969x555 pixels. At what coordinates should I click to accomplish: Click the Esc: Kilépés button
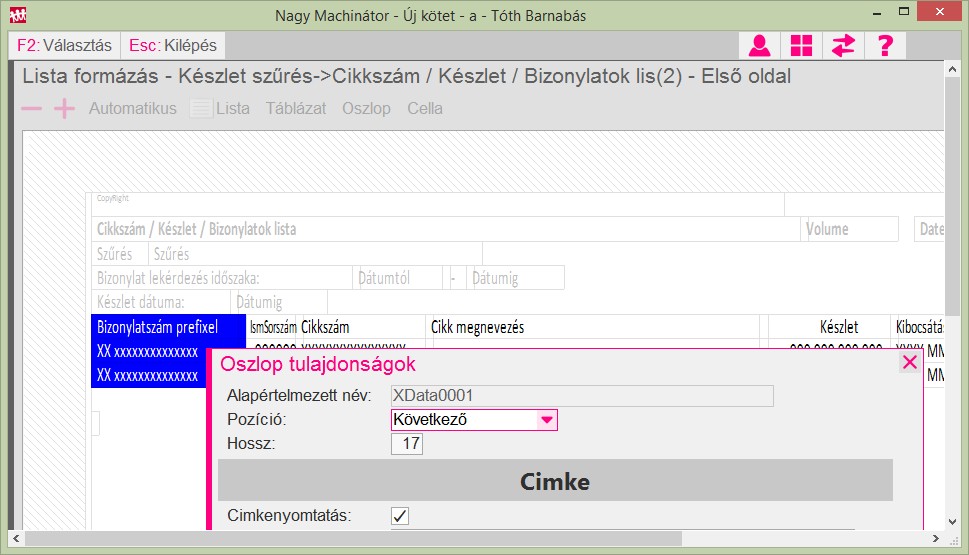(172, 46)
